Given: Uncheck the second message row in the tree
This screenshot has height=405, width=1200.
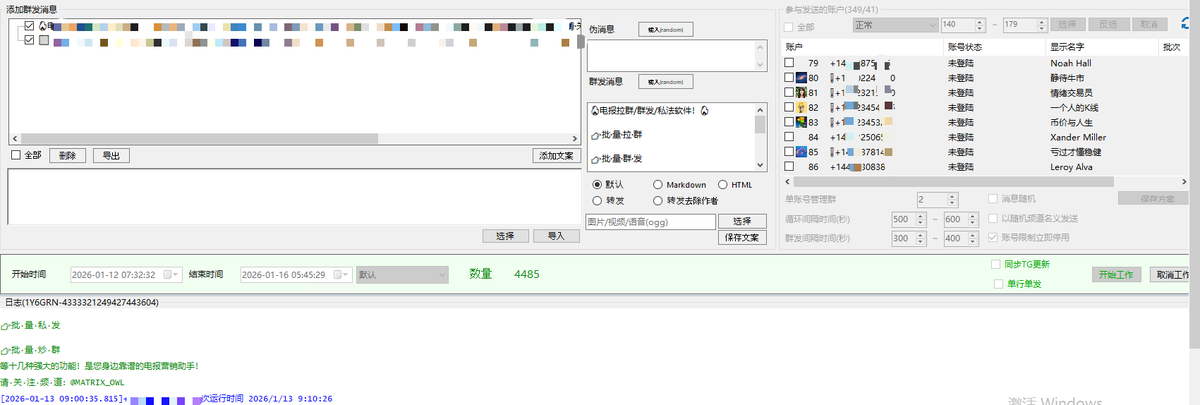Looking at the screenshot, I should point(30,40).
